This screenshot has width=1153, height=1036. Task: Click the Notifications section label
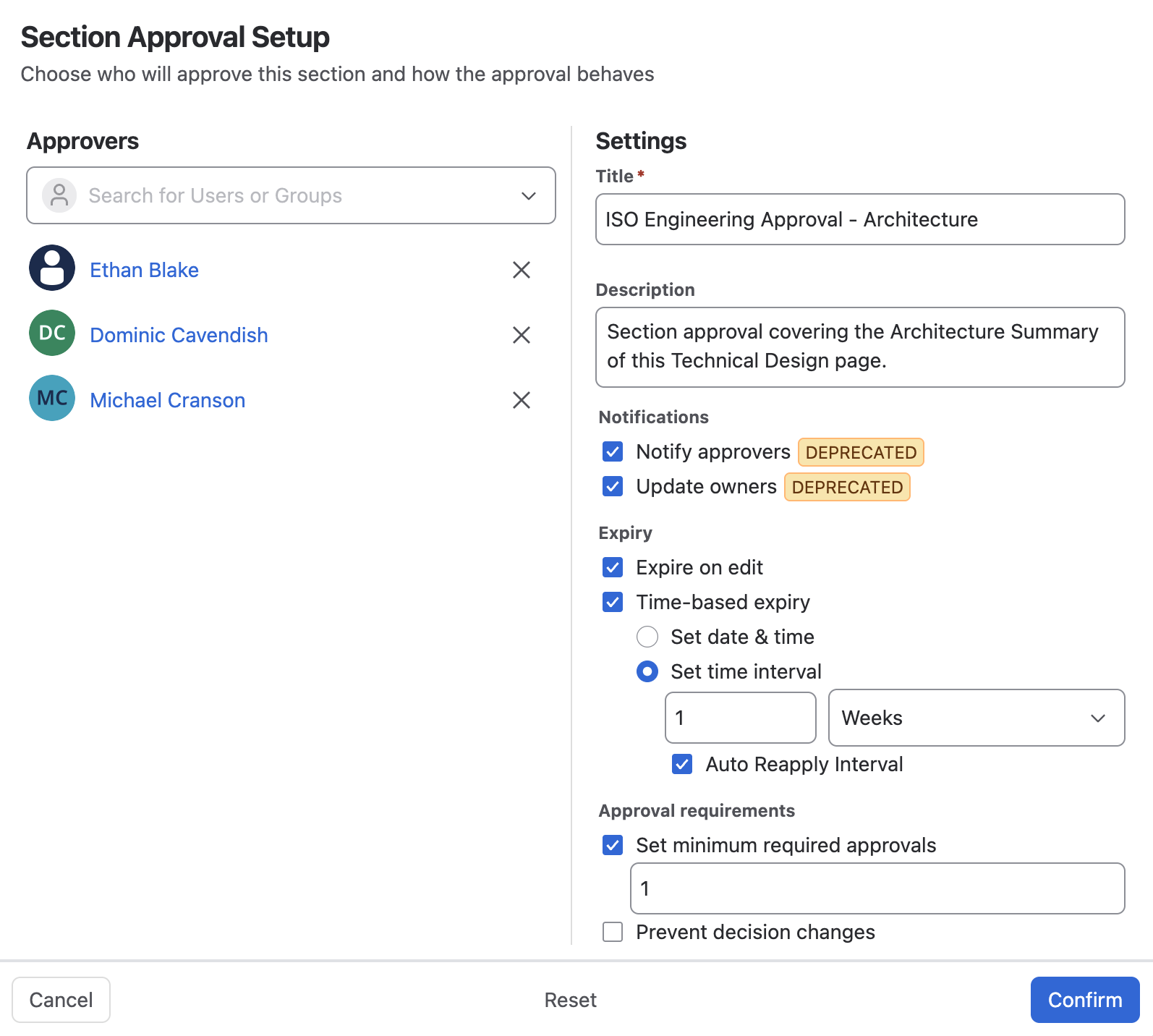(x=653, y=417)
